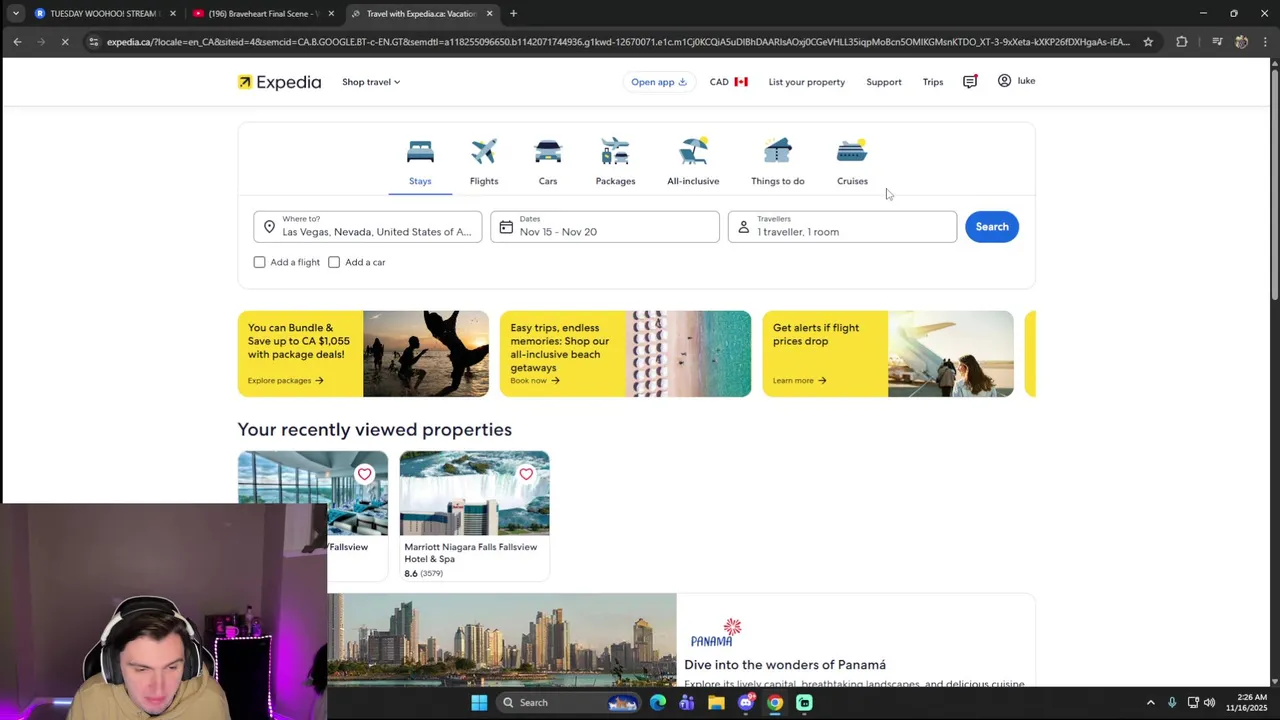1280x720 pixels.
Task: Select the Things to do tab
Action: 778,162
